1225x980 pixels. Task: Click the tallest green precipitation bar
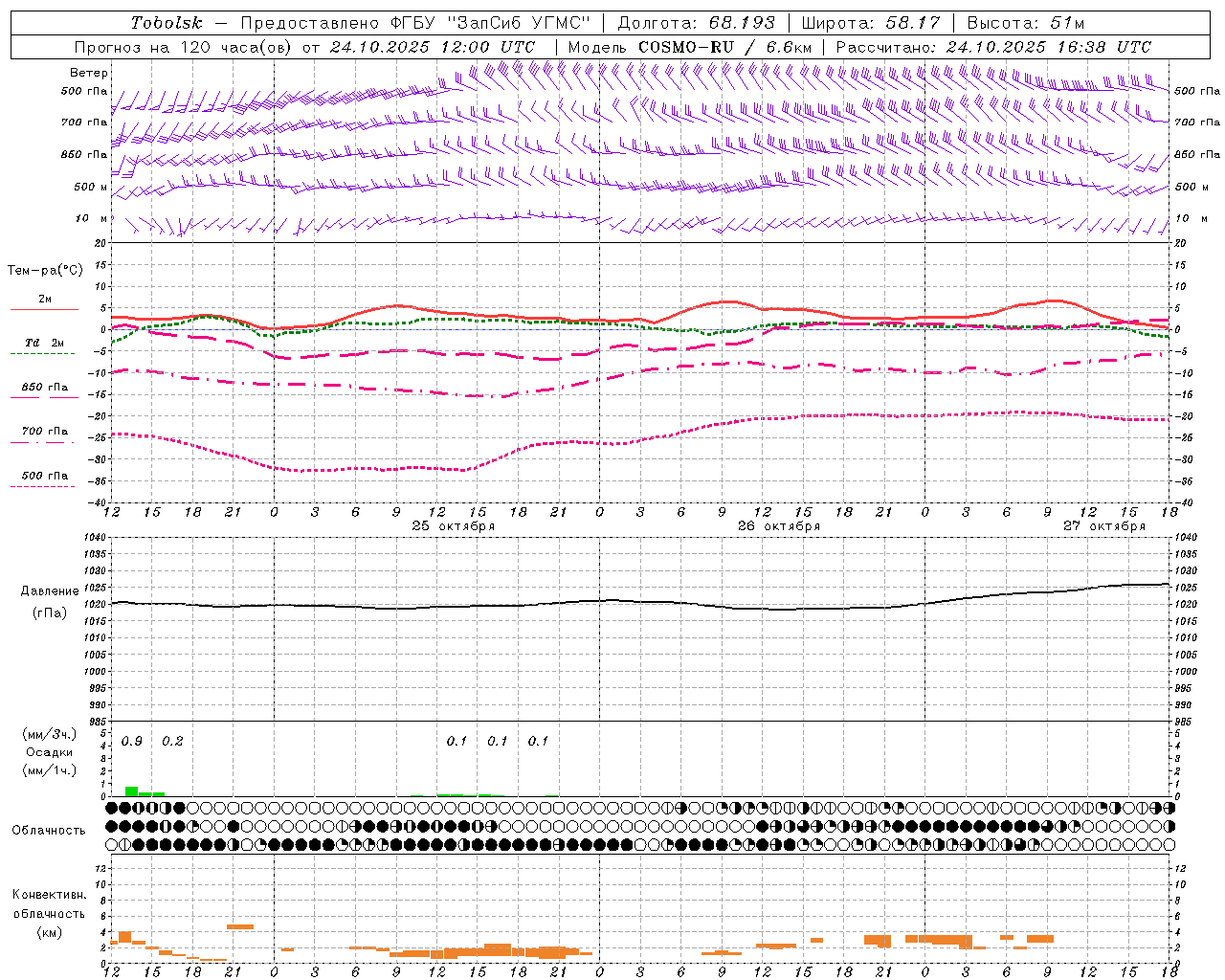(x=132, y=791)
